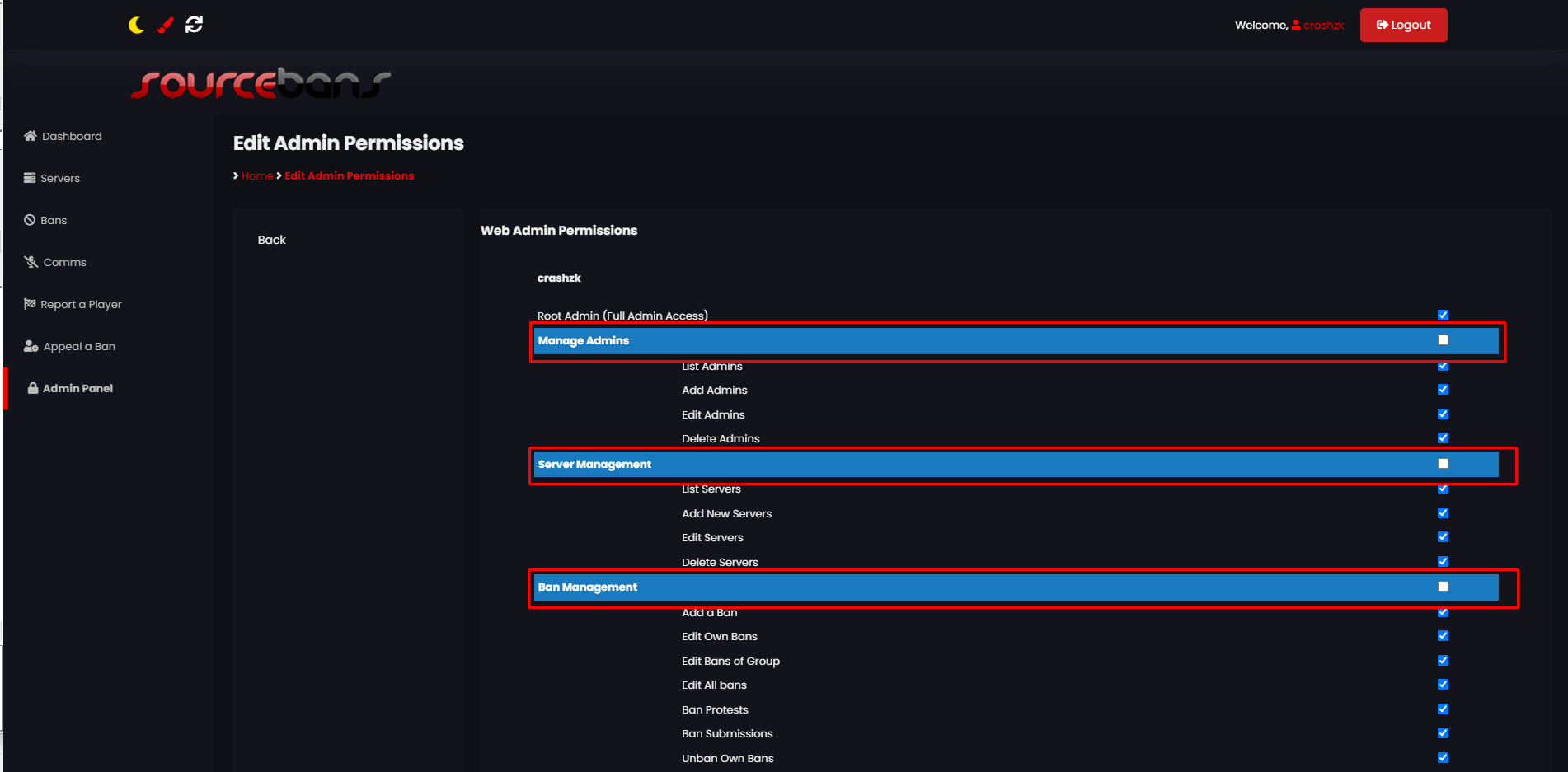Image resolution: width=1568 pixels, height=772 pixels.
Task: Click the Comms muted microphone icon
Action: click(x=31, y=262)
